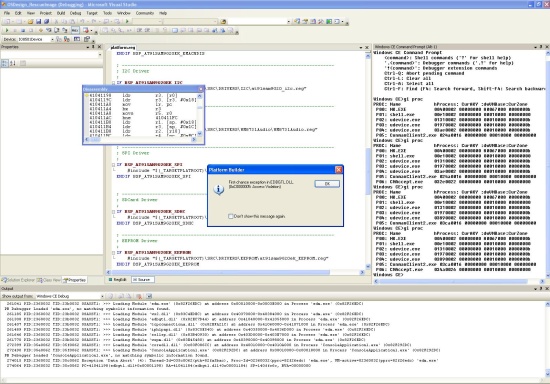Open the editor tab list dropdown arrow
Screen dimensions: 550x384
361,47
